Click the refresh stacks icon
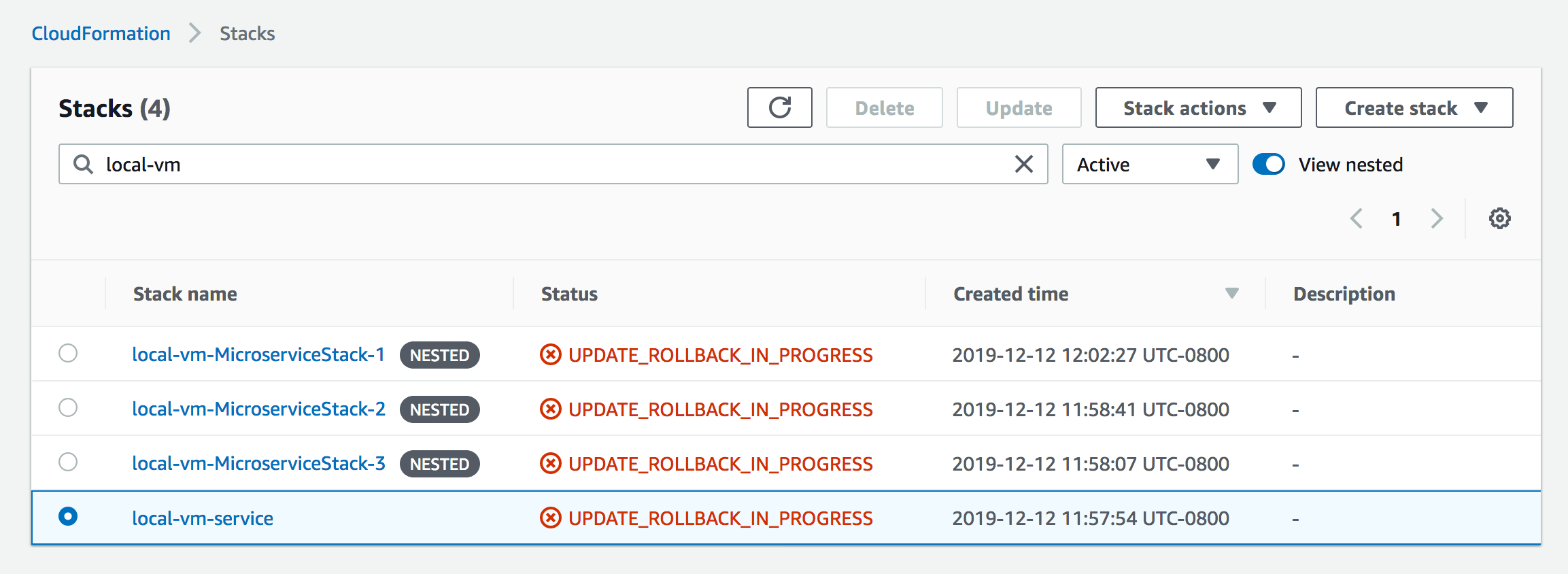This screenshot has height=574, width=1568. (779, 107)
